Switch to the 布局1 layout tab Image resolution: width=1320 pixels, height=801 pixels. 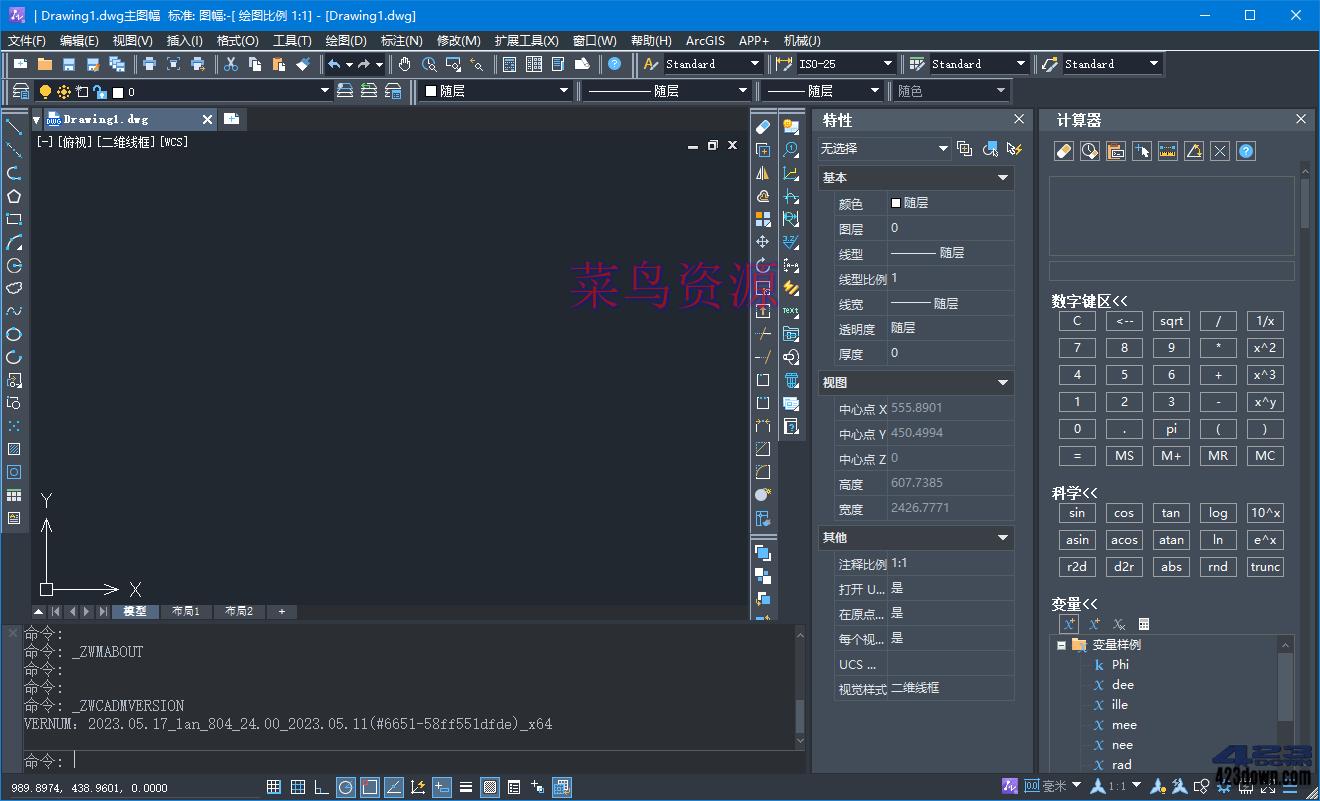186,610
